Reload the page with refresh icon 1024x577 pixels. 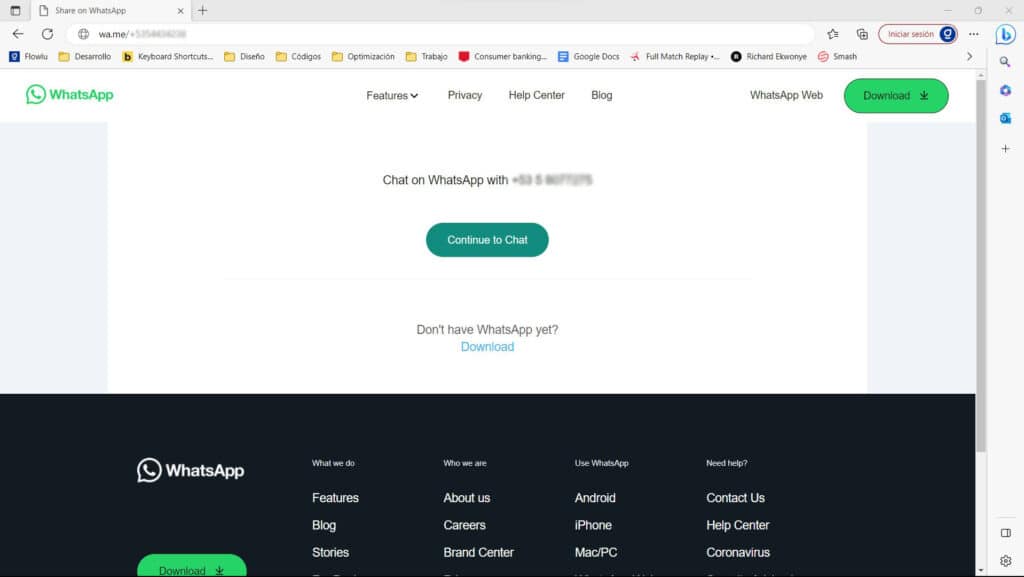[x=47, y=34]
